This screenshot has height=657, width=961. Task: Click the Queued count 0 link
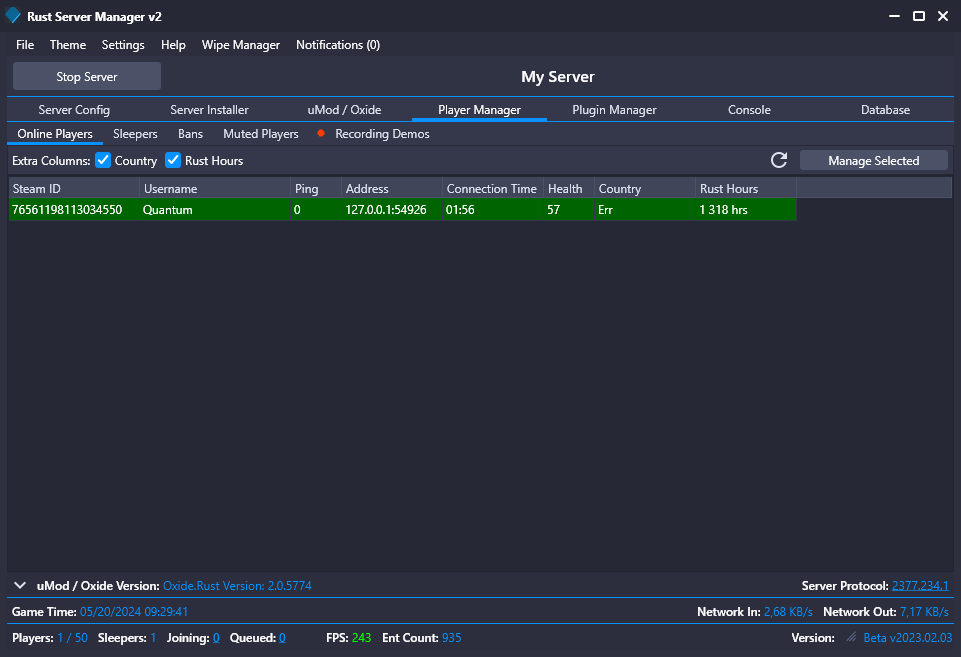(x=282, y=638)
